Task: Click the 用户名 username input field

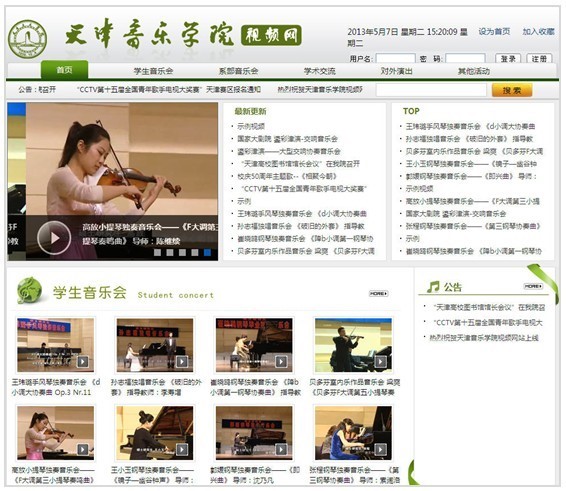Action: [395, 58]
